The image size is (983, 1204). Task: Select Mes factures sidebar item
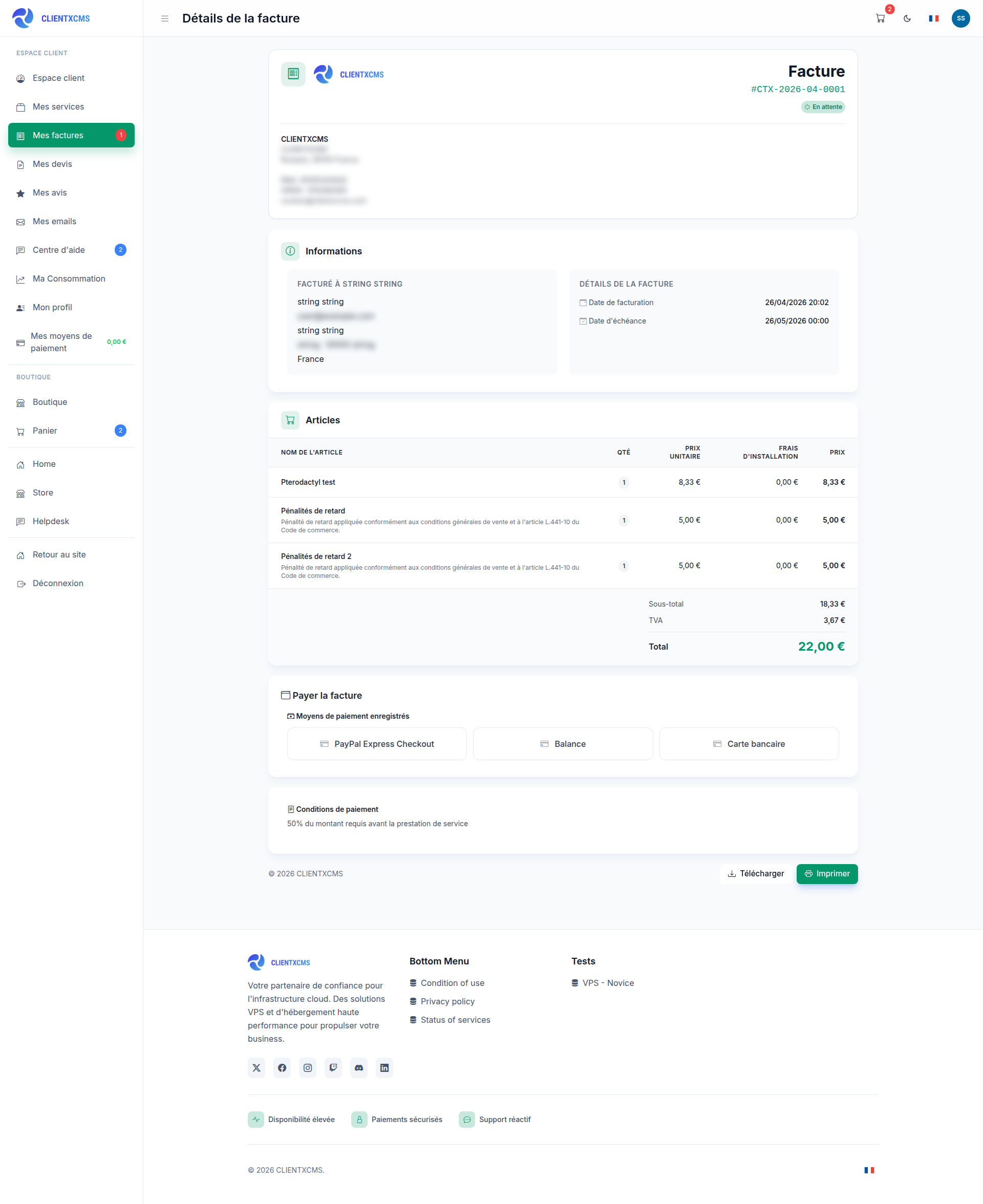(71, 135)
